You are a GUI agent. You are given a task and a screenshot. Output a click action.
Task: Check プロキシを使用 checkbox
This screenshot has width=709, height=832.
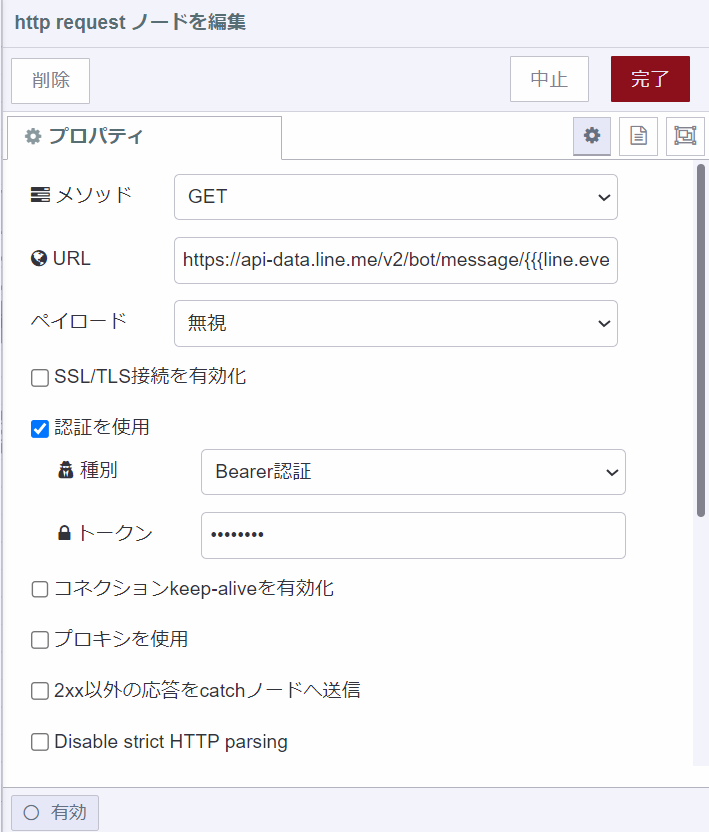point(40,640)
